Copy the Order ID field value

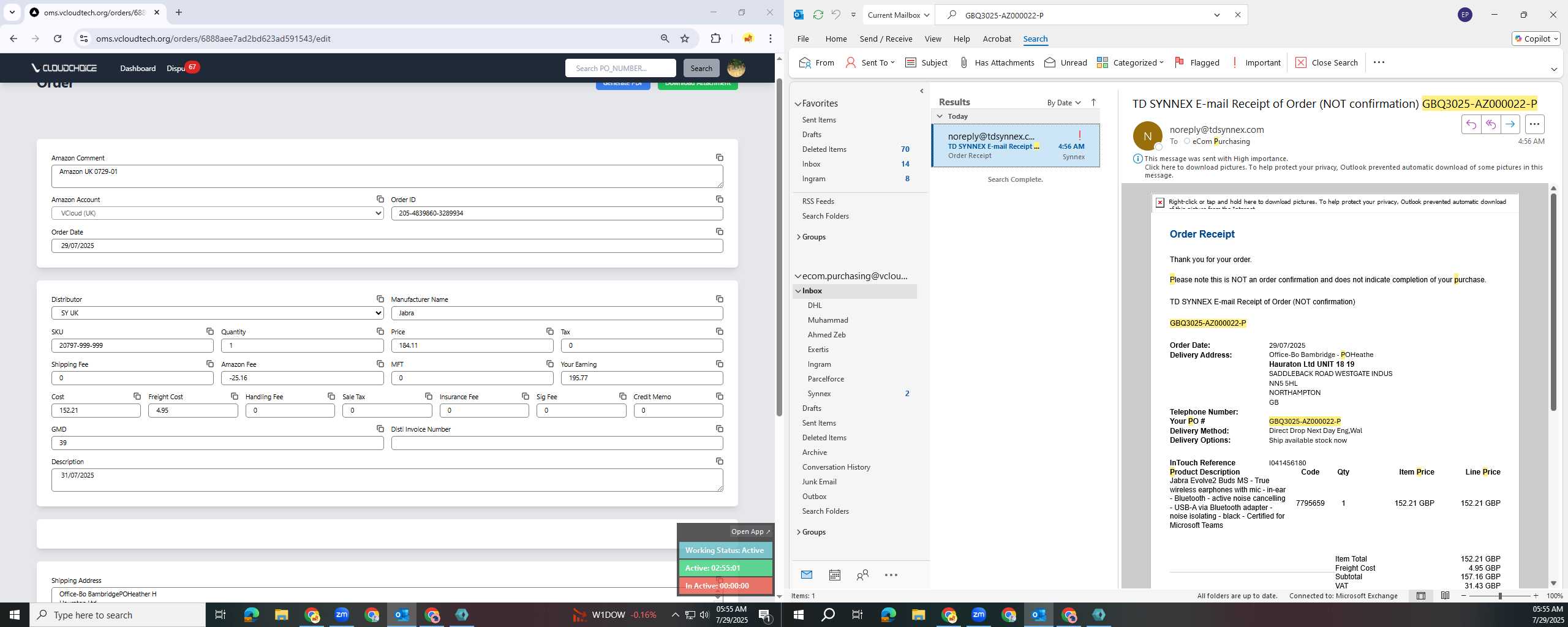(720, 199)
